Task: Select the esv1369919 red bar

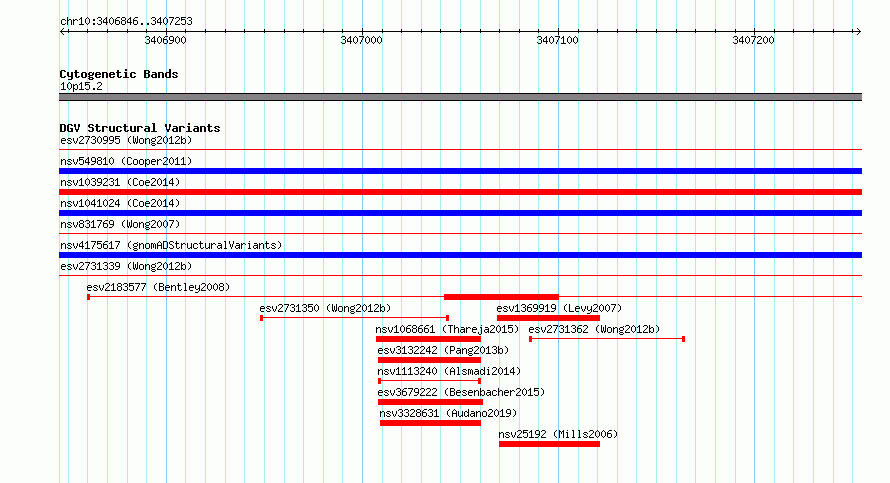Action: (548, 318)
